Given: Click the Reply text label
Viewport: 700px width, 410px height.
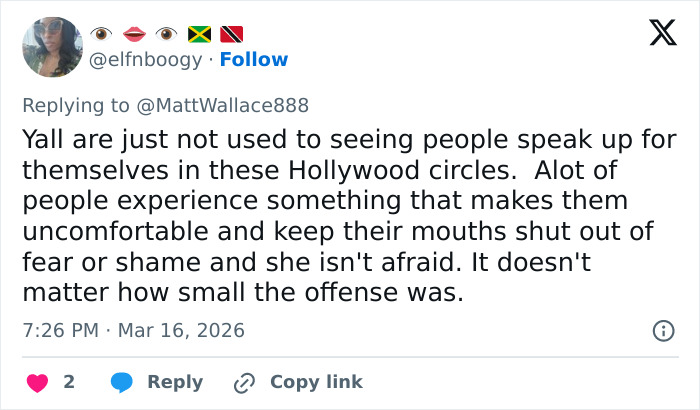Looking at the screenshot, I should (175, 382).
